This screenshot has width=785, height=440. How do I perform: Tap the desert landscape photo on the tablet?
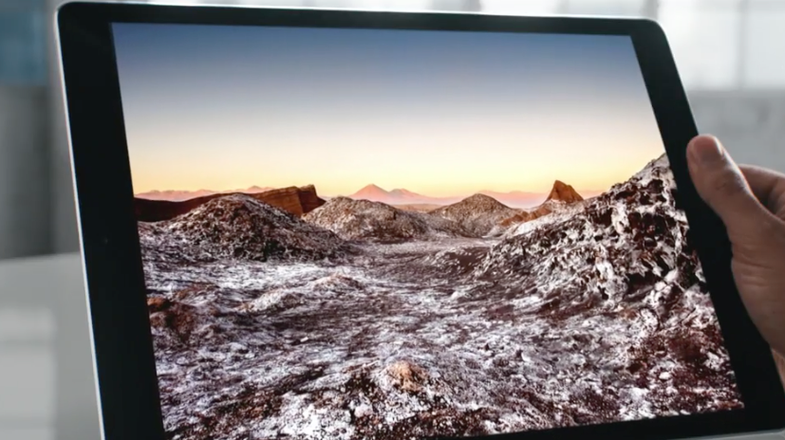pos(426,230)
